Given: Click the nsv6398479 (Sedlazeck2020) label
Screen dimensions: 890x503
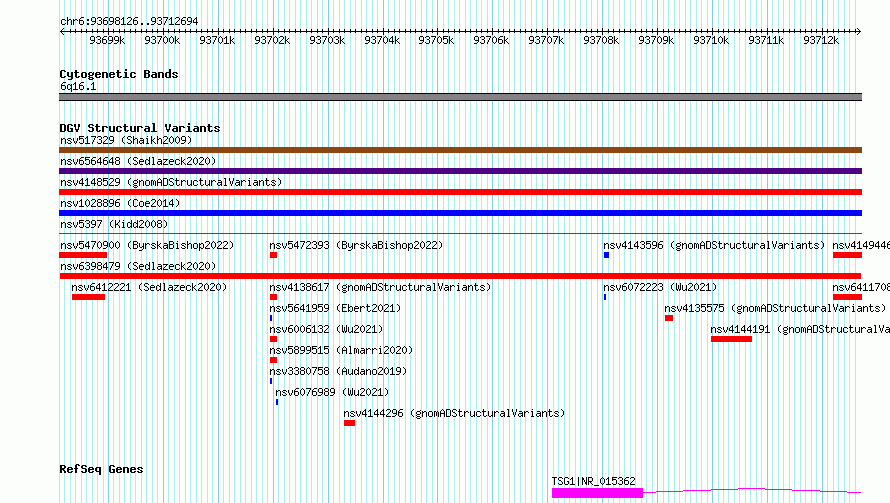Looking at the screenshot, I should tap(138, 266).
